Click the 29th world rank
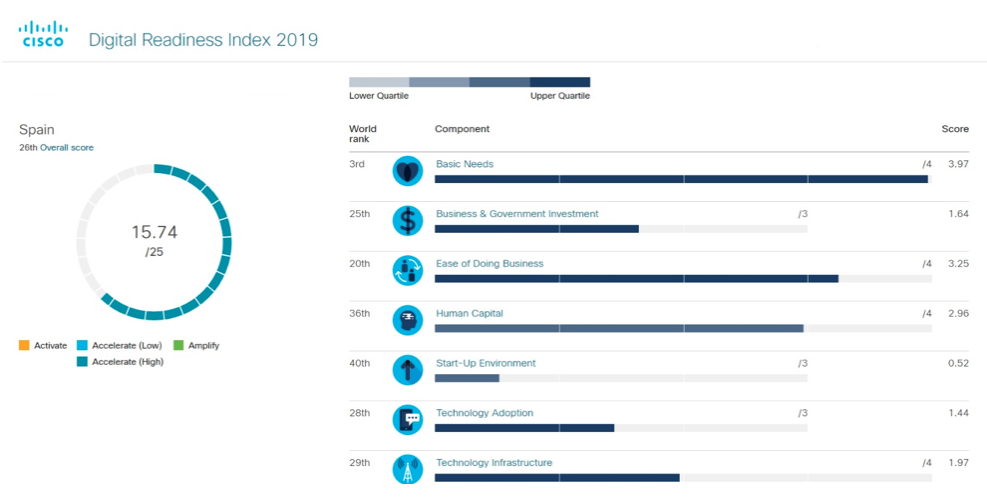Image resolution: width=987 pixels, height=498 pixels. 359,462
